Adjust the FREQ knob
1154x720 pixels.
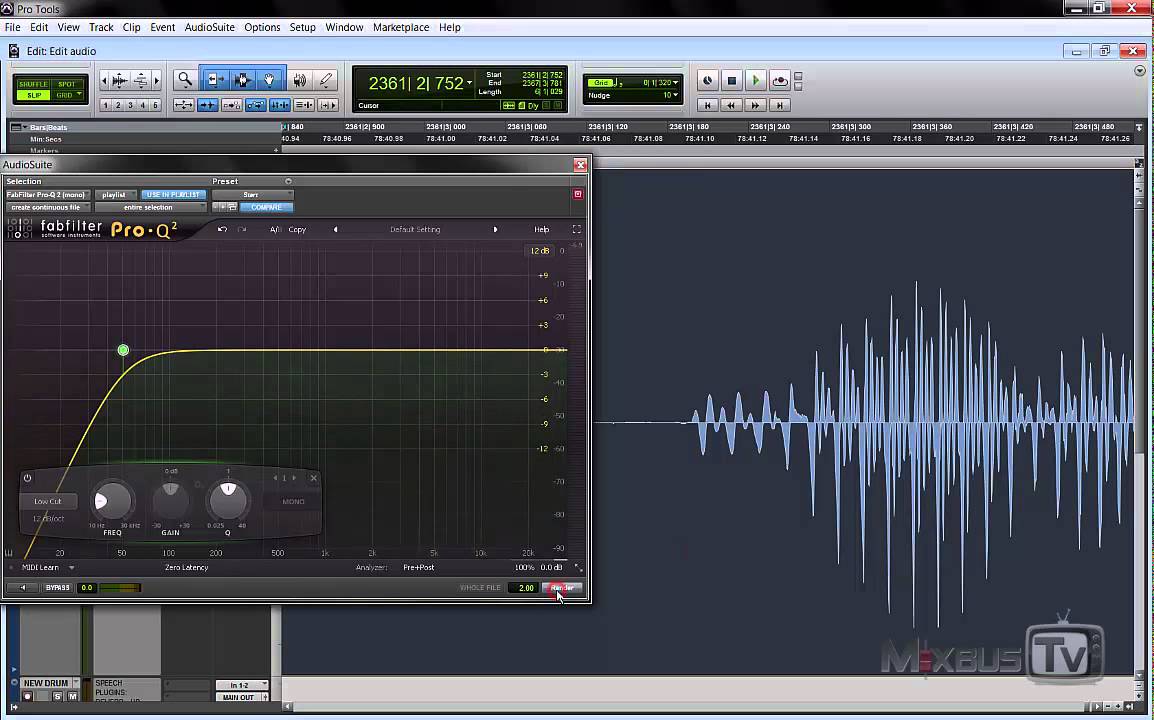[112, 501]
